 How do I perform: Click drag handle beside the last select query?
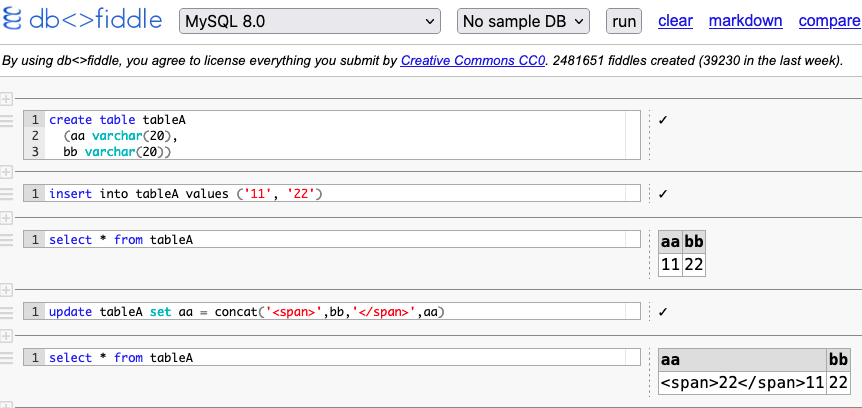click(x=6, y=357)
